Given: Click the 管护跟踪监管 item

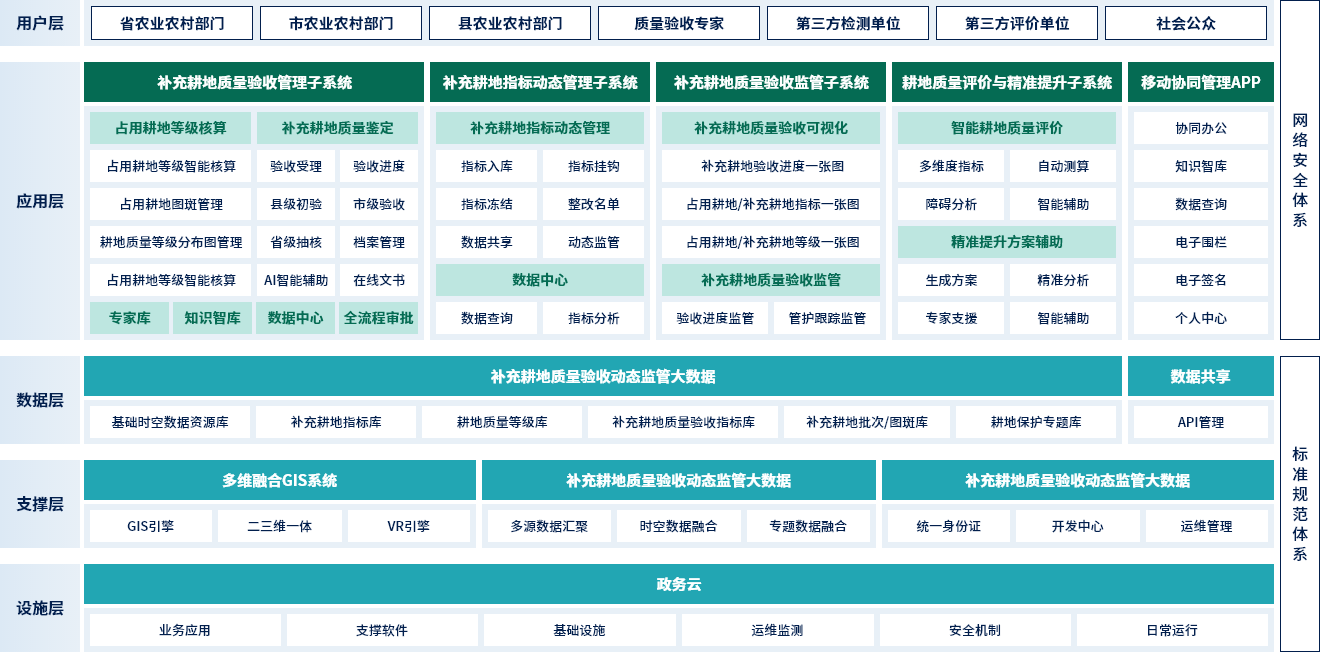Looking at the screenshot, I should coord(827,319).
